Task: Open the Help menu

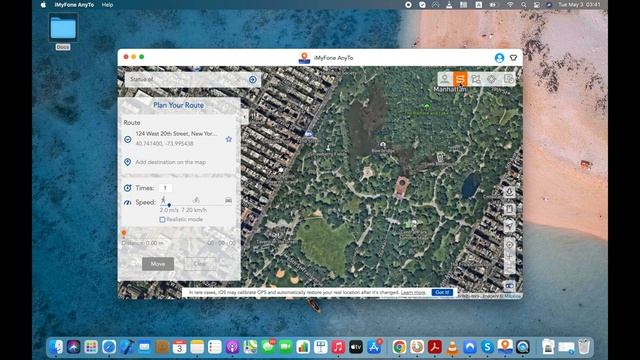Action: click(107, 5)
